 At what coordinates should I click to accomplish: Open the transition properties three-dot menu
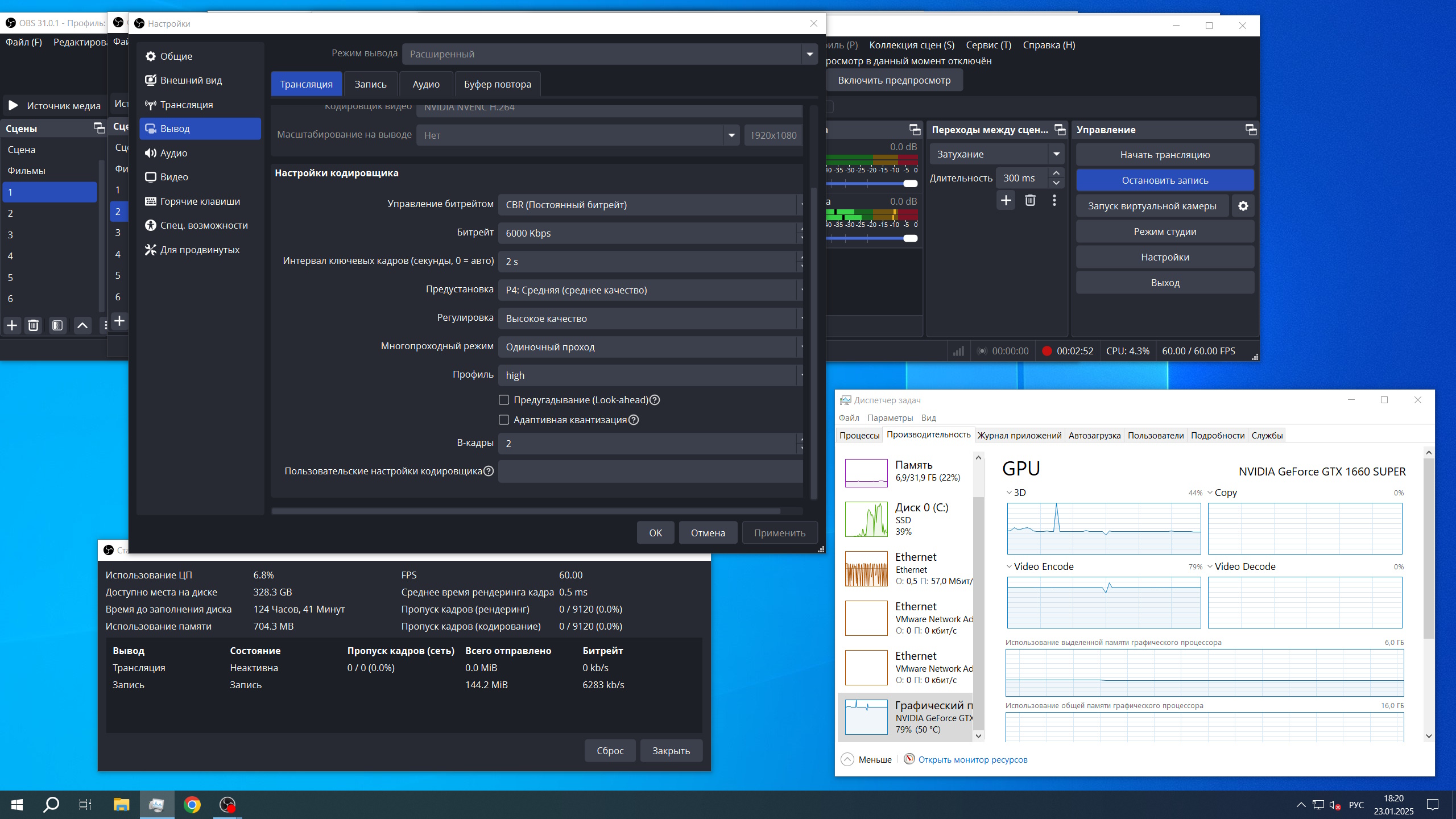click(1054, 200)
